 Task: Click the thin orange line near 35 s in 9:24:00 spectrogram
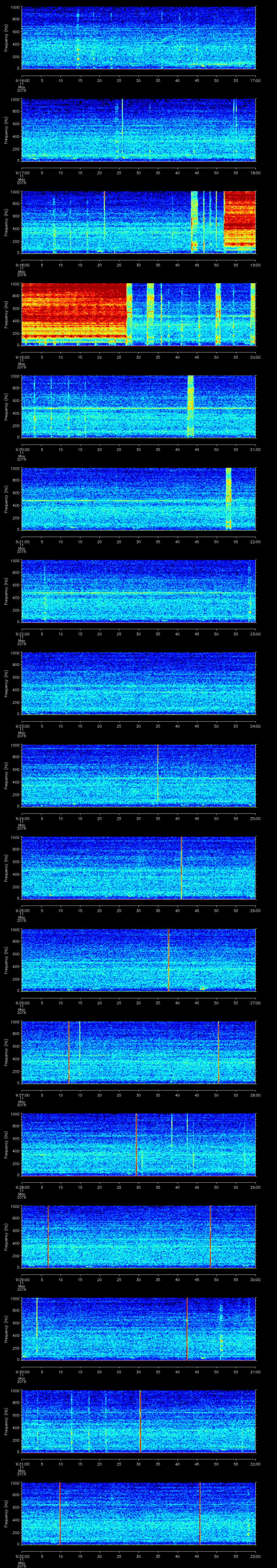[x=158, y=773]
